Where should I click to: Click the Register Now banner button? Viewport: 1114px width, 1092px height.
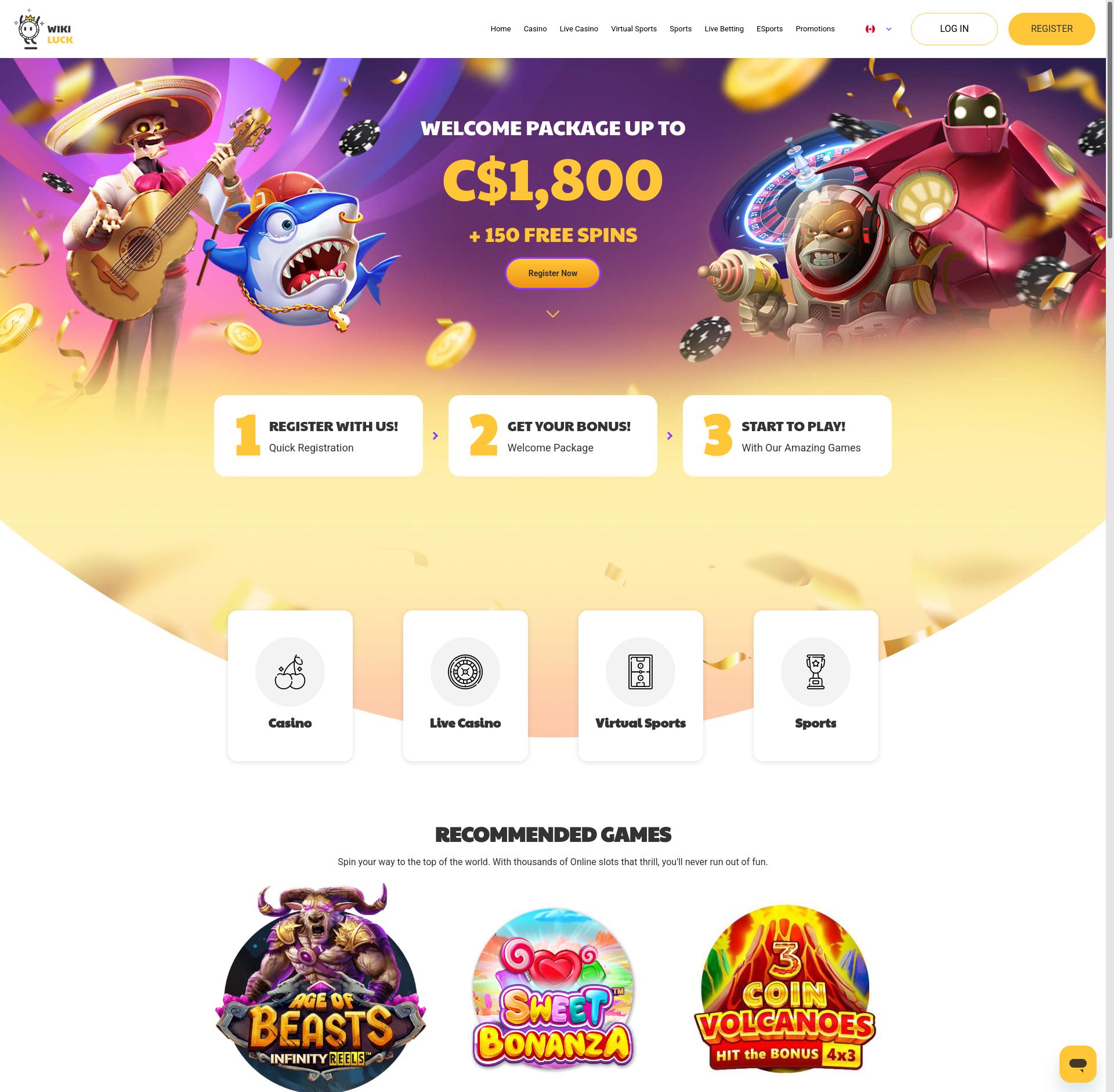coord(552,273)
